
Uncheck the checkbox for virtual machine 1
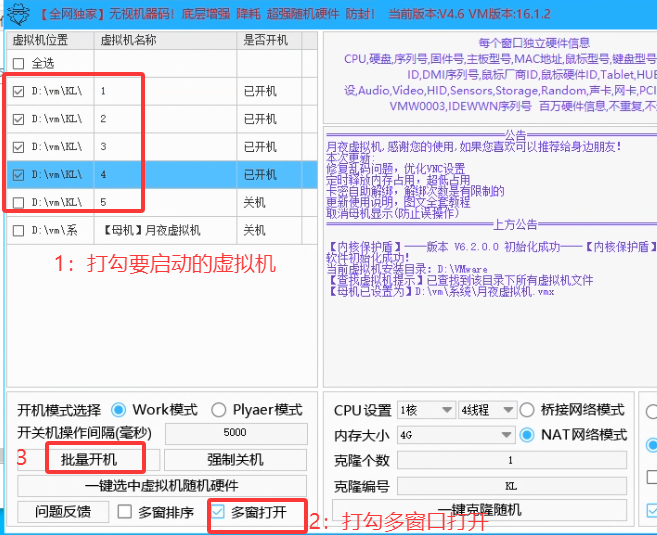[19, 91]
